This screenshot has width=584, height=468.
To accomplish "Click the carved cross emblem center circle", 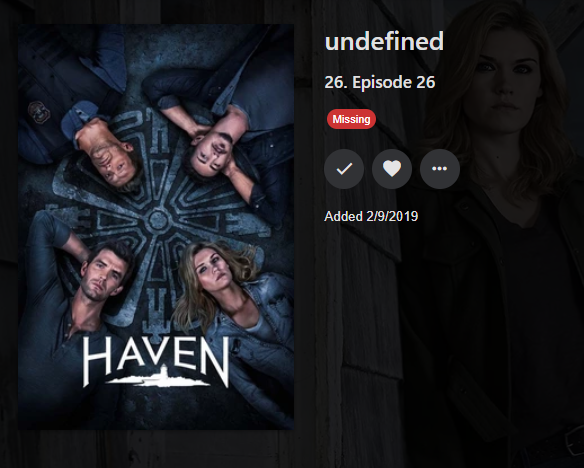I will [158, 220].
